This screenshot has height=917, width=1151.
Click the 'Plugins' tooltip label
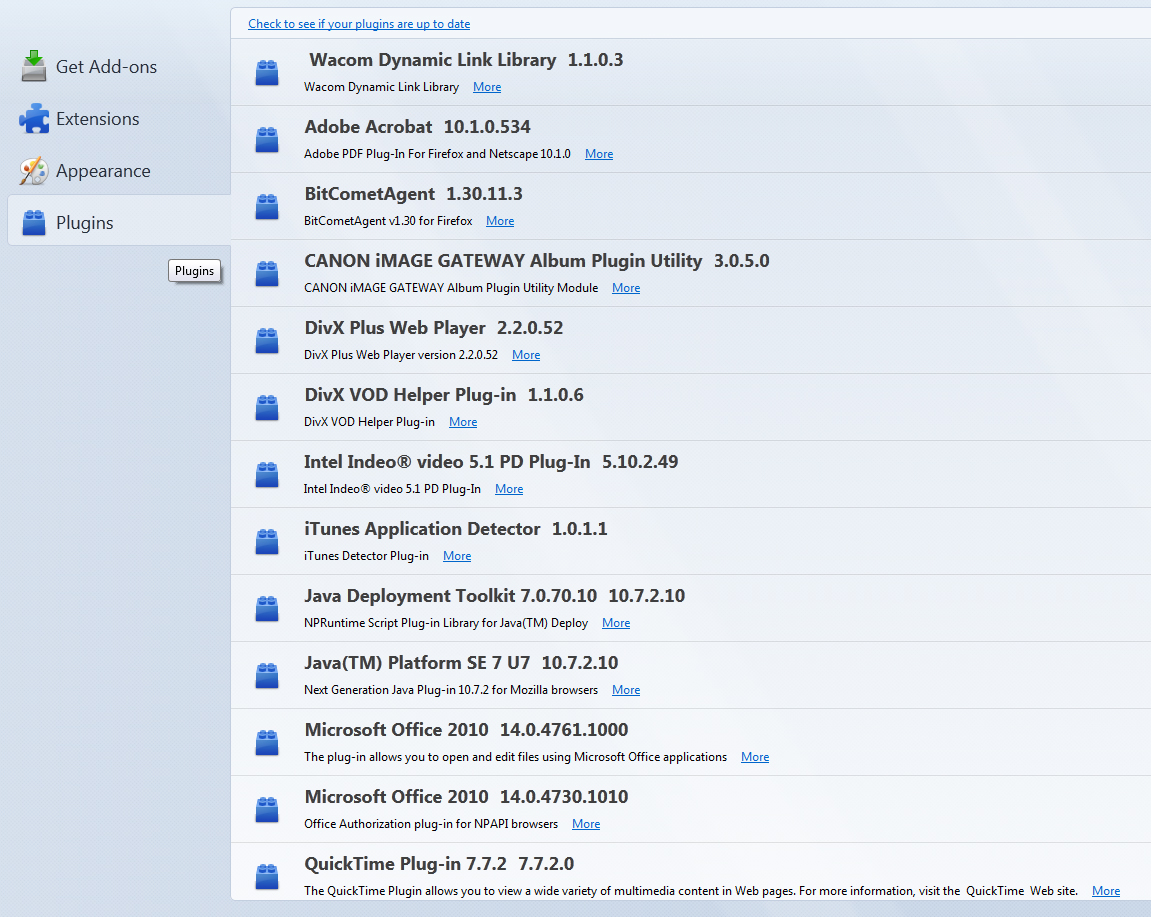(195, 271)
